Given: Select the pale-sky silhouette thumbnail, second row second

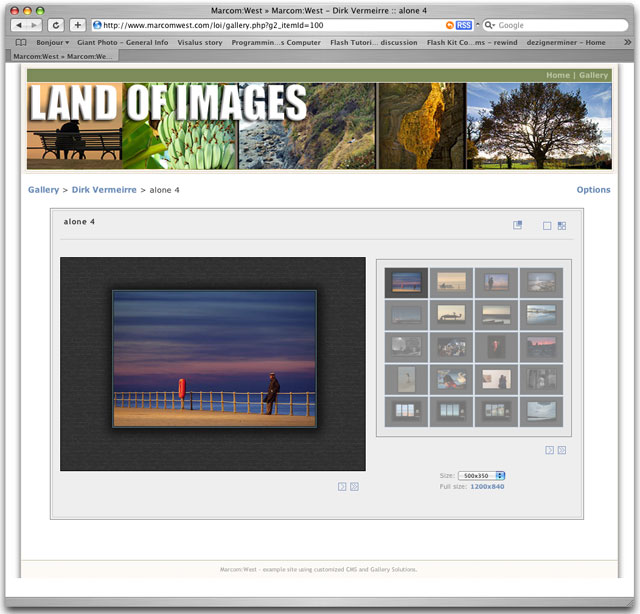Looking at the screenshot, I should coord(451,315).
